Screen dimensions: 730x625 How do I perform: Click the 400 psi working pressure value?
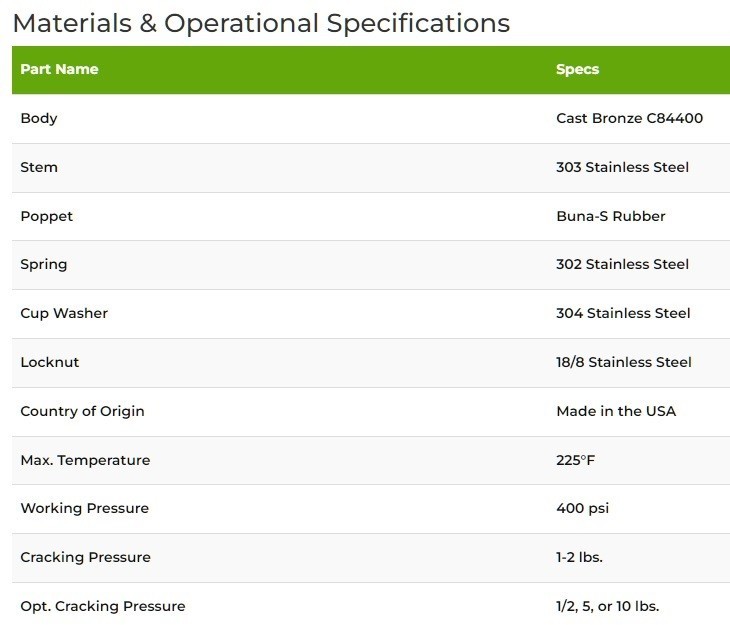582,508
